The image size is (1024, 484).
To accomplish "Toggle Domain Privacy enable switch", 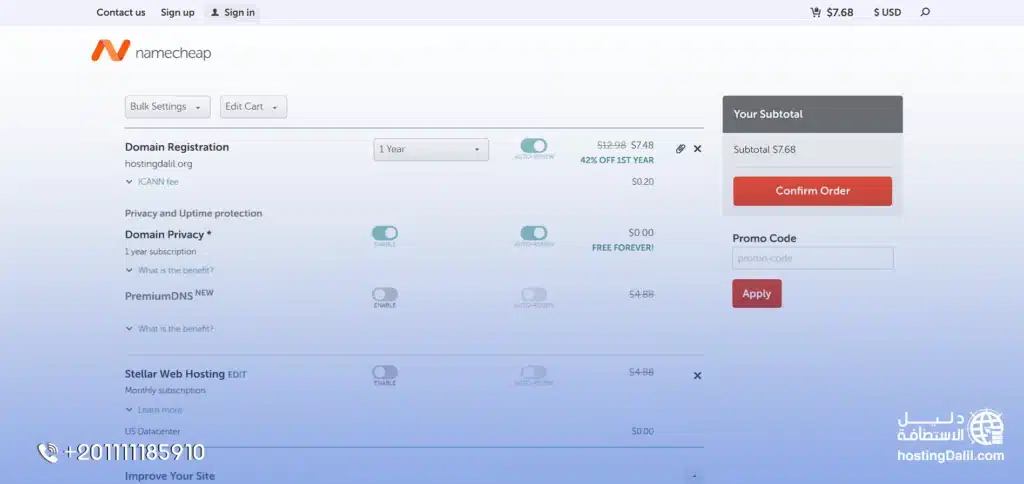I will 385,233.
